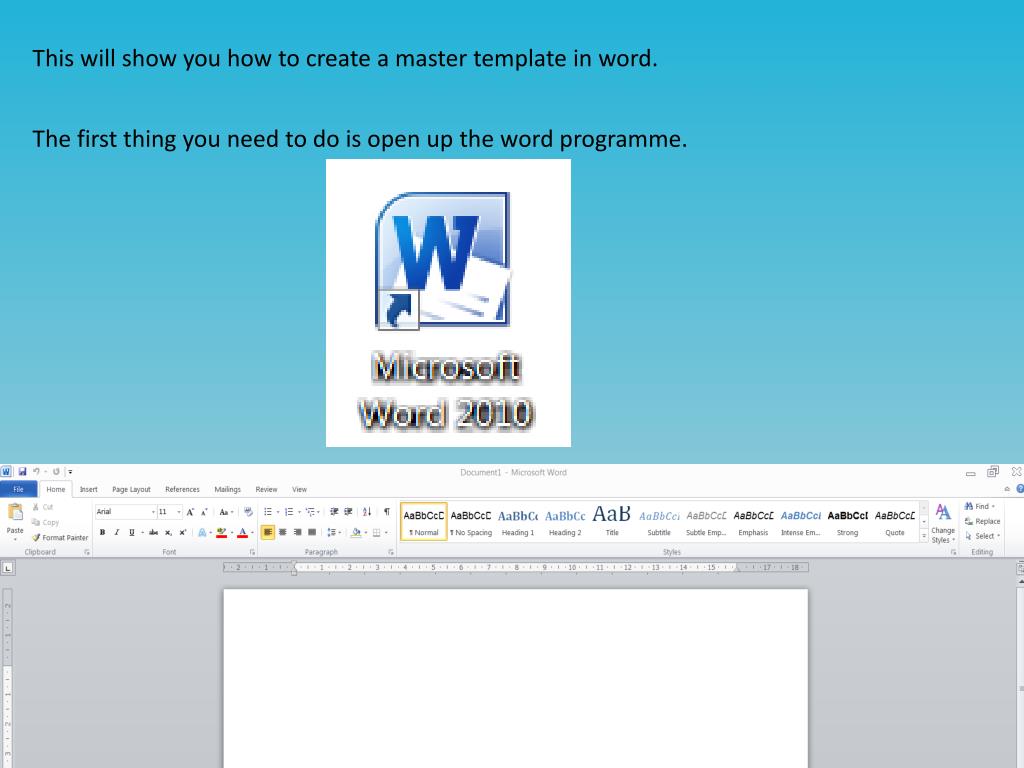Click the Paste clipboard icon

click(15, 512)
